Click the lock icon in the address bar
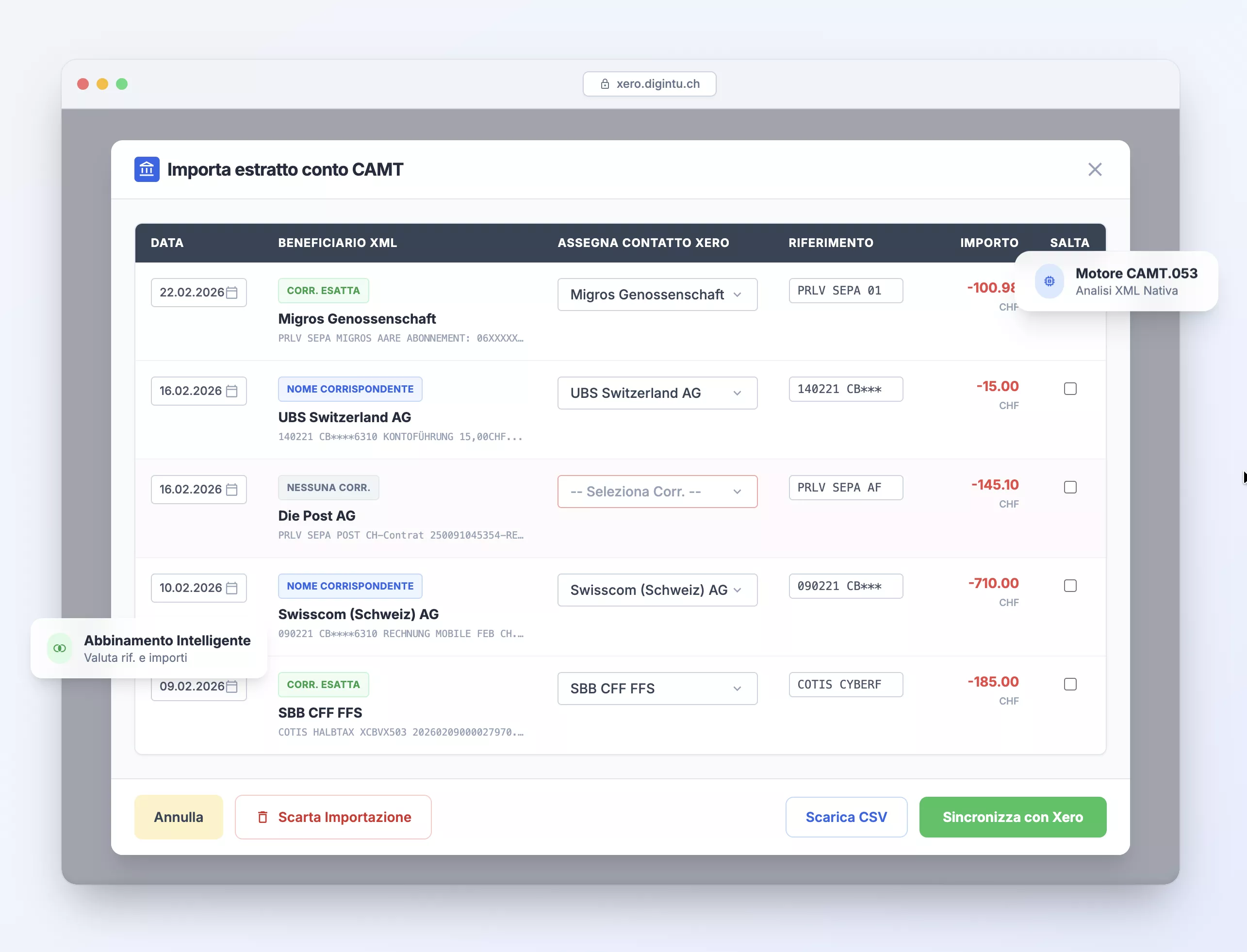 click(x=605, y=84)
